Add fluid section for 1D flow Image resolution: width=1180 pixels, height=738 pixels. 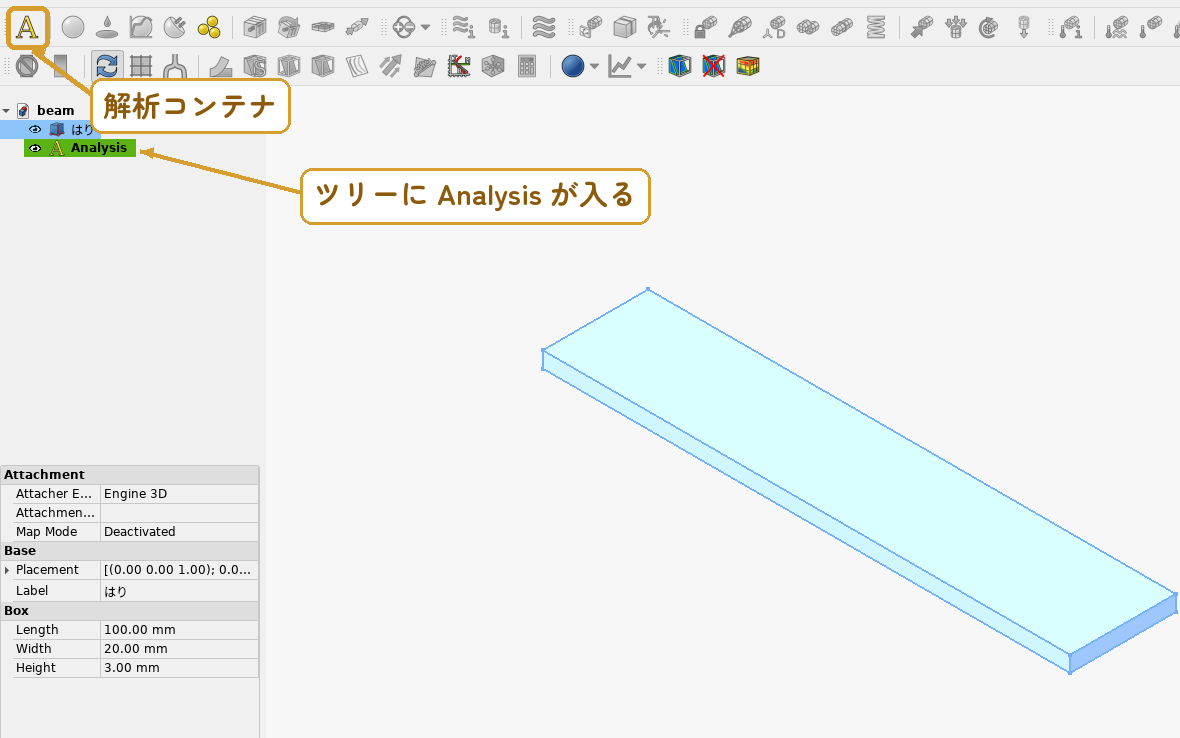(357, 28)
